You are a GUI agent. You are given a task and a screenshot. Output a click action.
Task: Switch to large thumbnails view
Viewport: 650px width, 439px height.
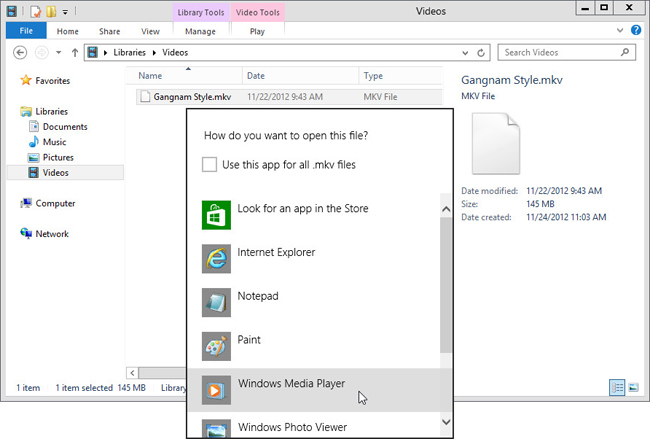point(633,388)
